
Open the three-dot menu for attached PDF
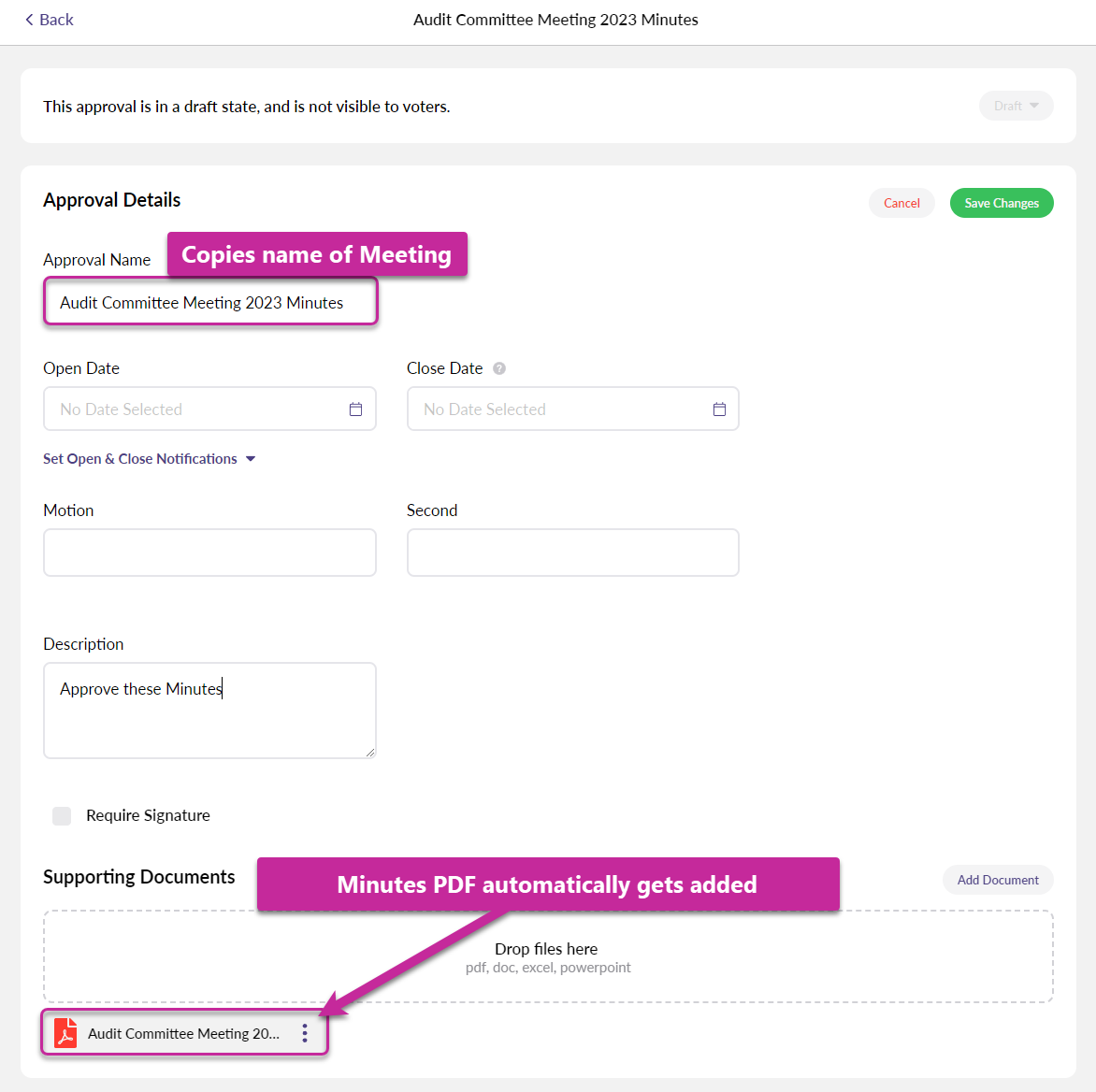[x=305, y=1033]
